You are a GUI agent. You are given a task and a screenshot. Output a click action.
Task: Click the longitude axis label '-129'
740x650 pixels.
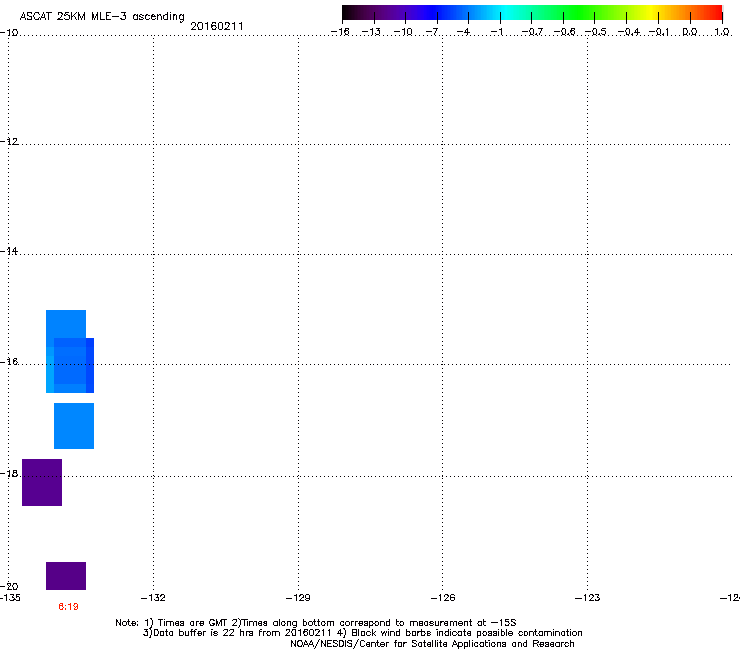[298, 598]
